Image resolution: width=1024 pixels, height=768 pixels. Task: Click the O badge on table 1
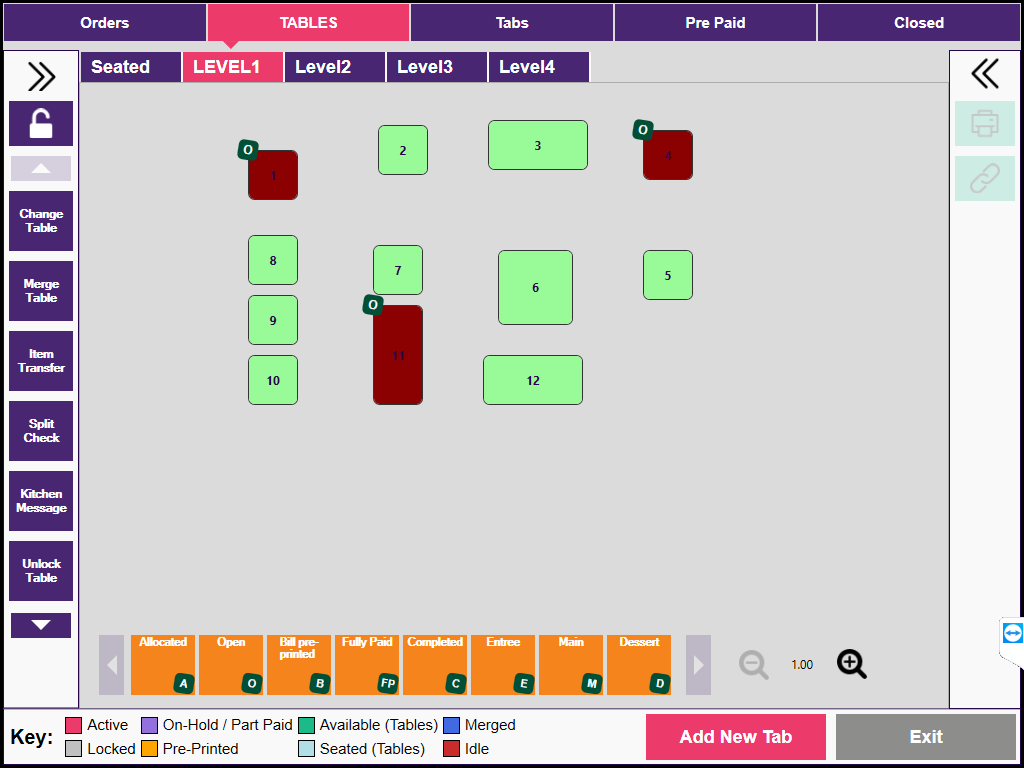(x=248, y=150)
